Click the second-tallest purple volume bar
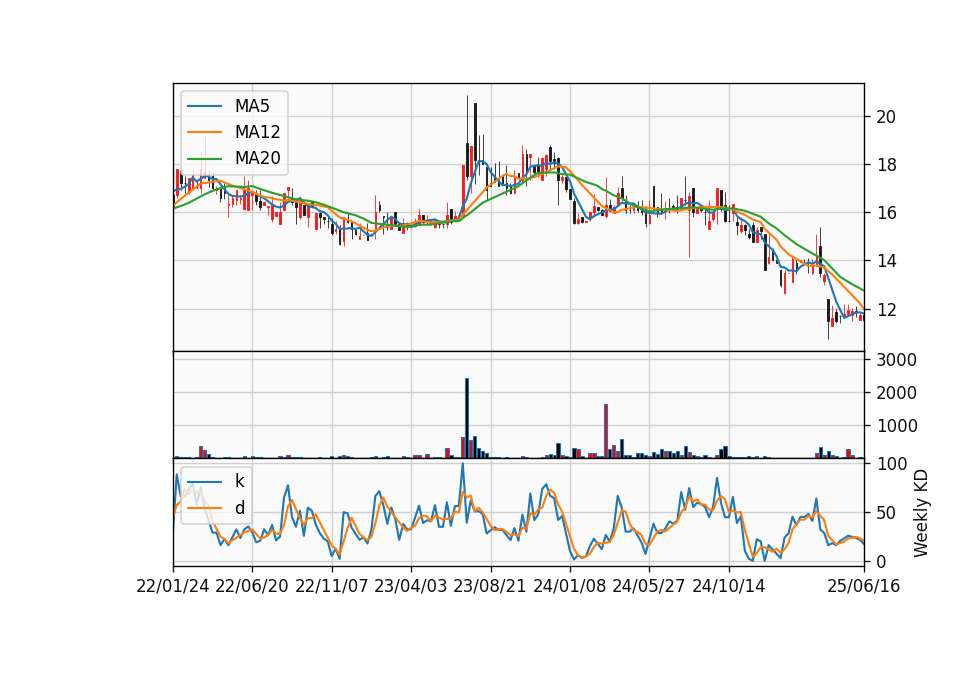The height and width of the screenshot is (690, 960). [x=606, y=431]
